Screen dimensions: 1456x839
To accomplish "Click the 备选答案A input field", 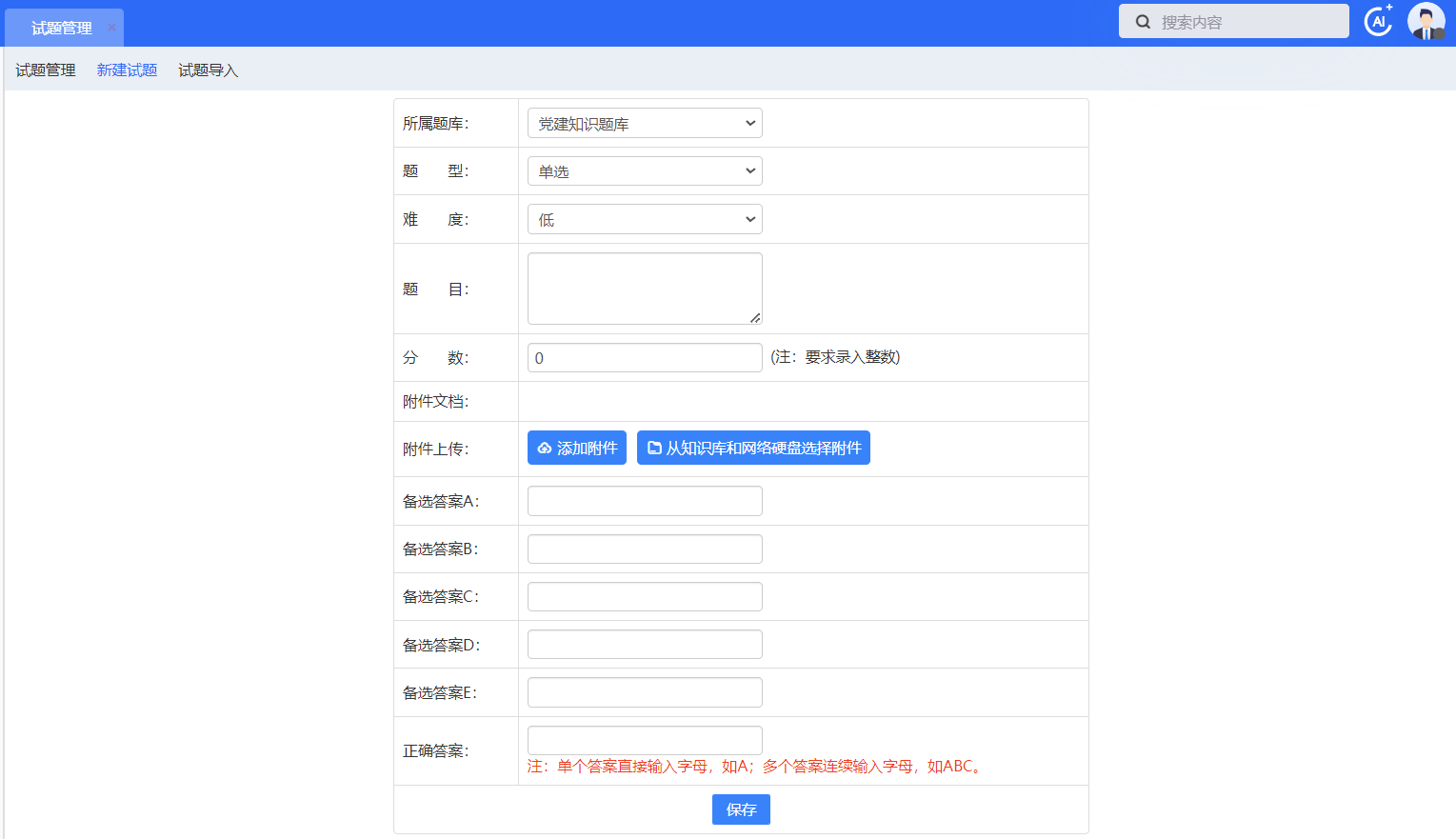I will (x=645, y=501).
